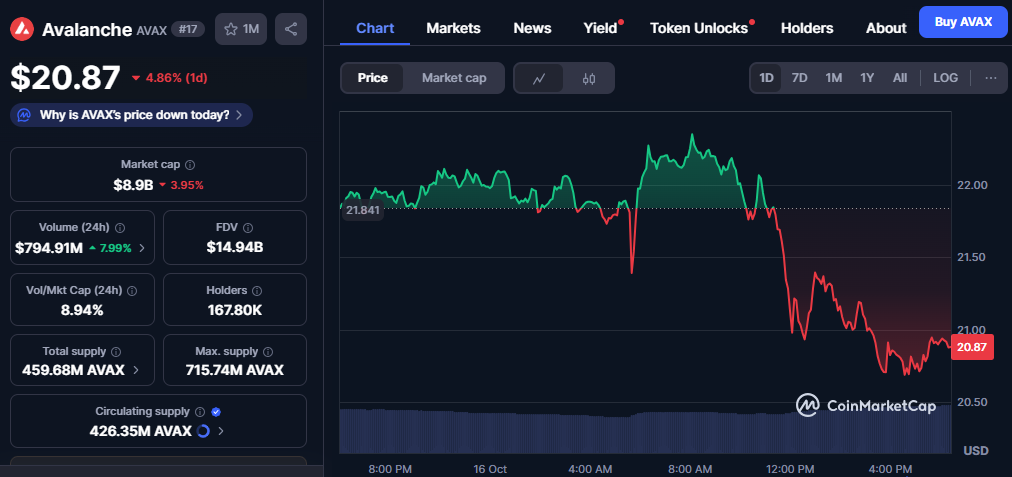Screen dimensions: 1012x477
Task: Click the 459.68M AVAX total supply value
Action: 74,370
